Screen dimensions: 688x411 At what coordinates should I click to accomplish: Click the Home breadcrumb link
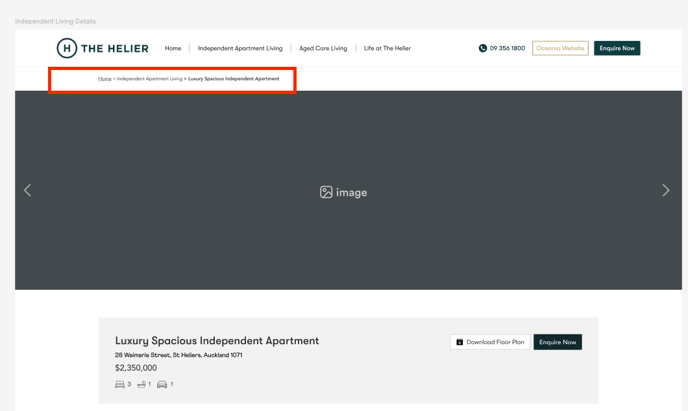coord(104,78)
